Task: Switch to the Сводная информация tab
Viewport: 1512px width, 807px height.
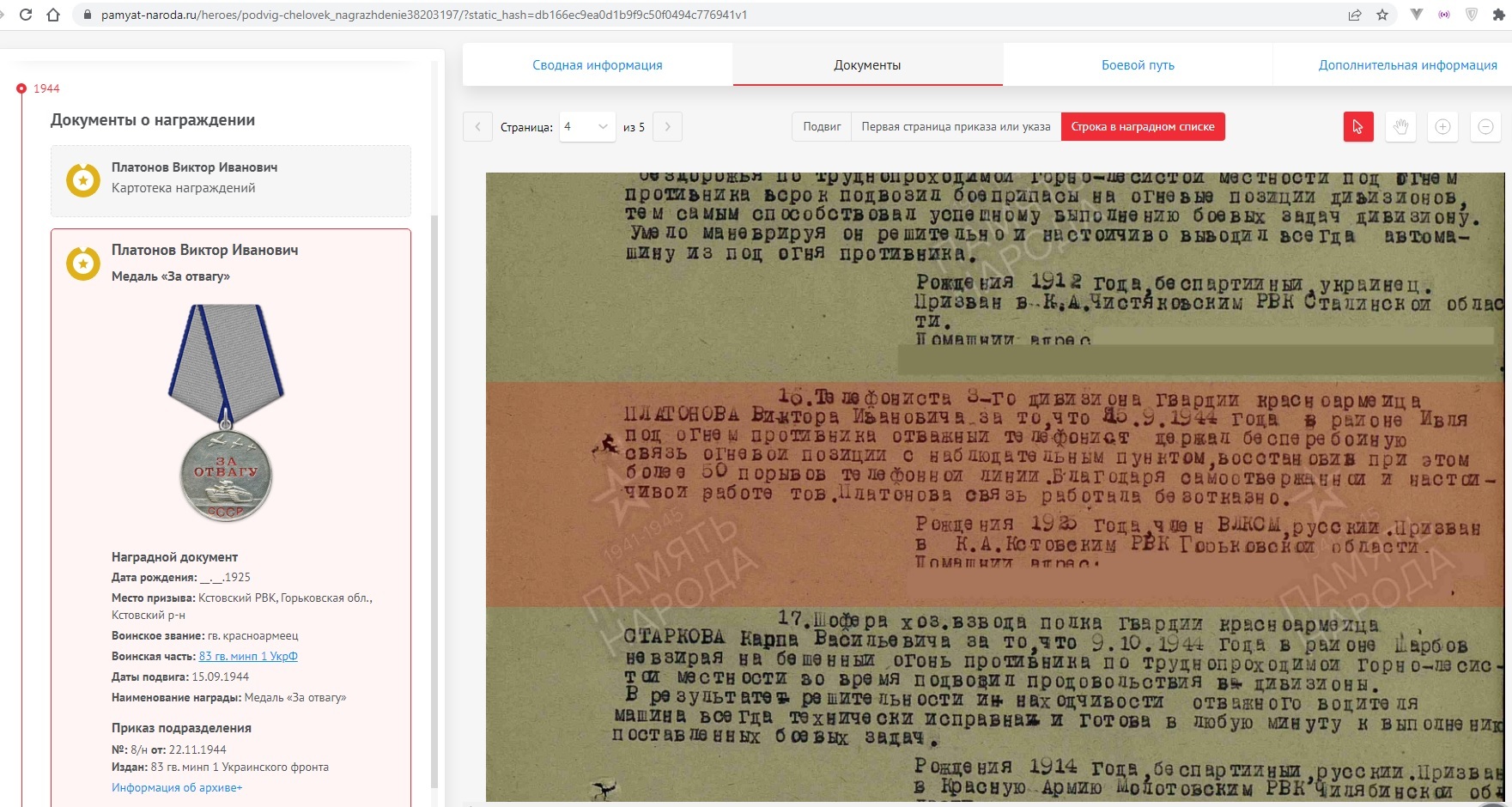Action: 598,65
